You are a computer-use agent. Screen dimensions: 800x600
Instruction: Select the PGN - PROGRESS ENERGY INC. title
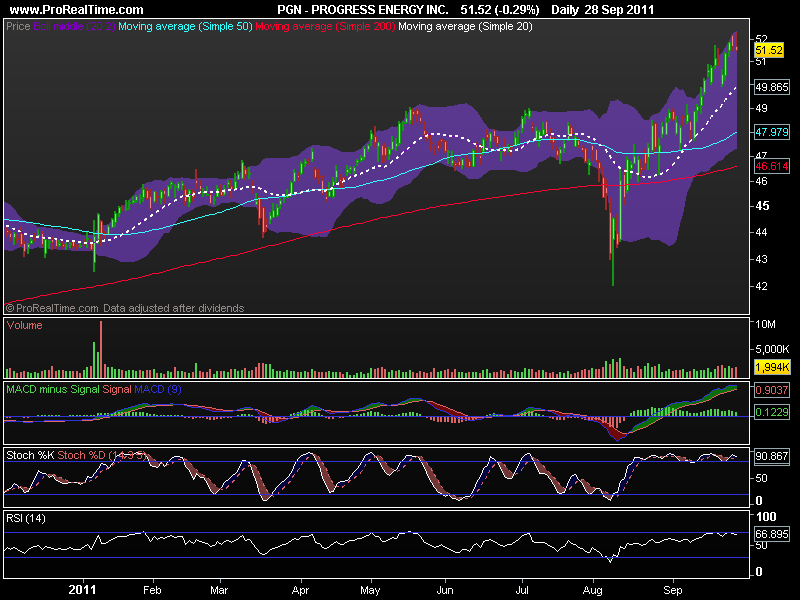(x=363, y=10)
